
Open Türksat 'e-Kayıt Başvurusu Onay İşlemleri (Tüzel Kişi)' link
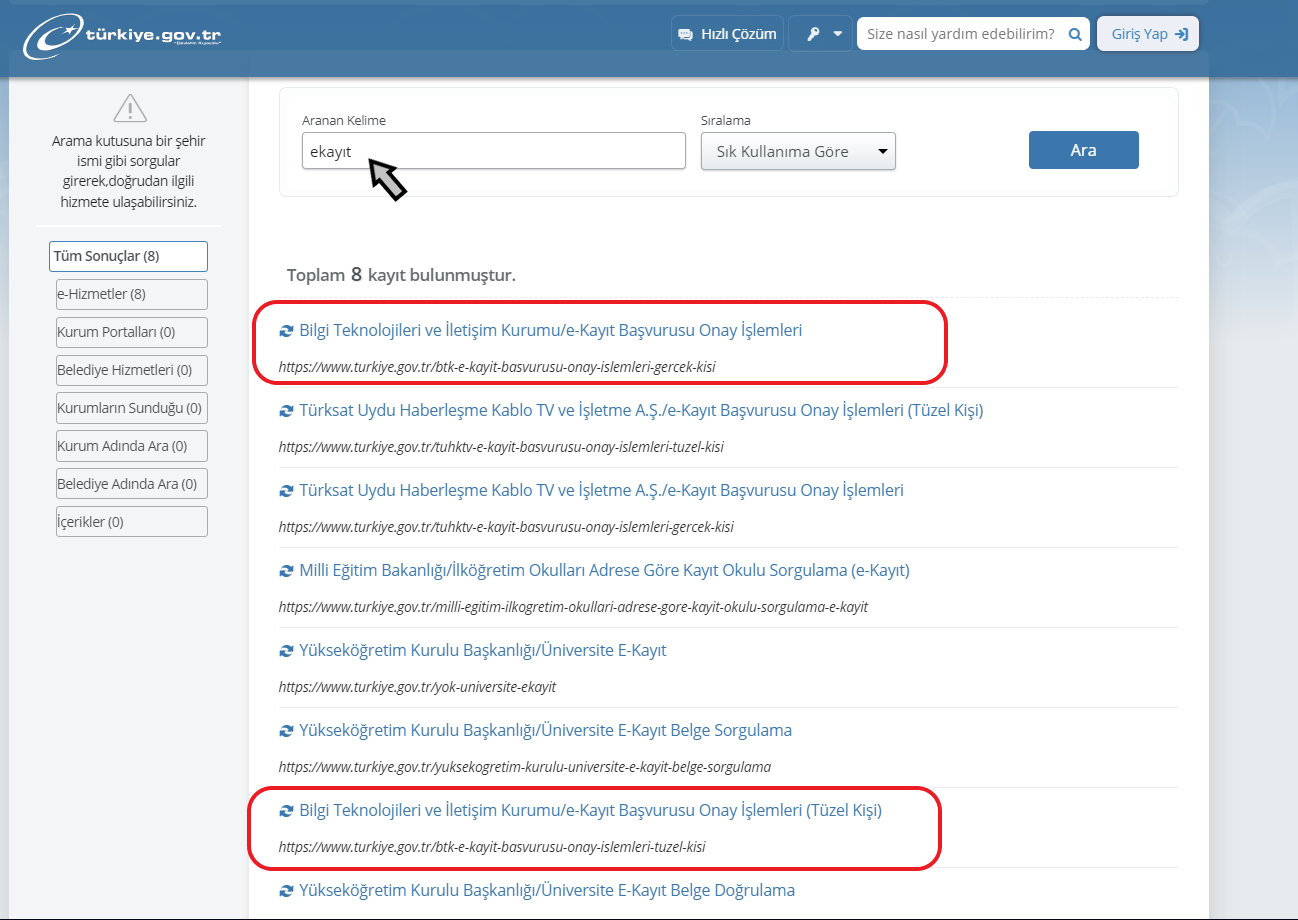pos(641,410)
